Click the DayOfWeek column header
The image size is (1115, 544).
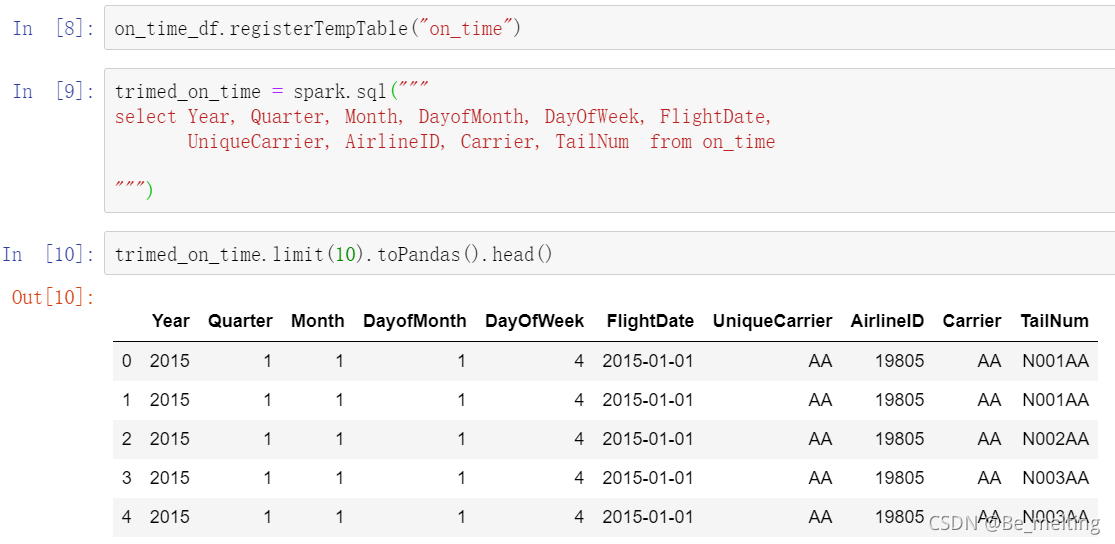tap(535, 321)
